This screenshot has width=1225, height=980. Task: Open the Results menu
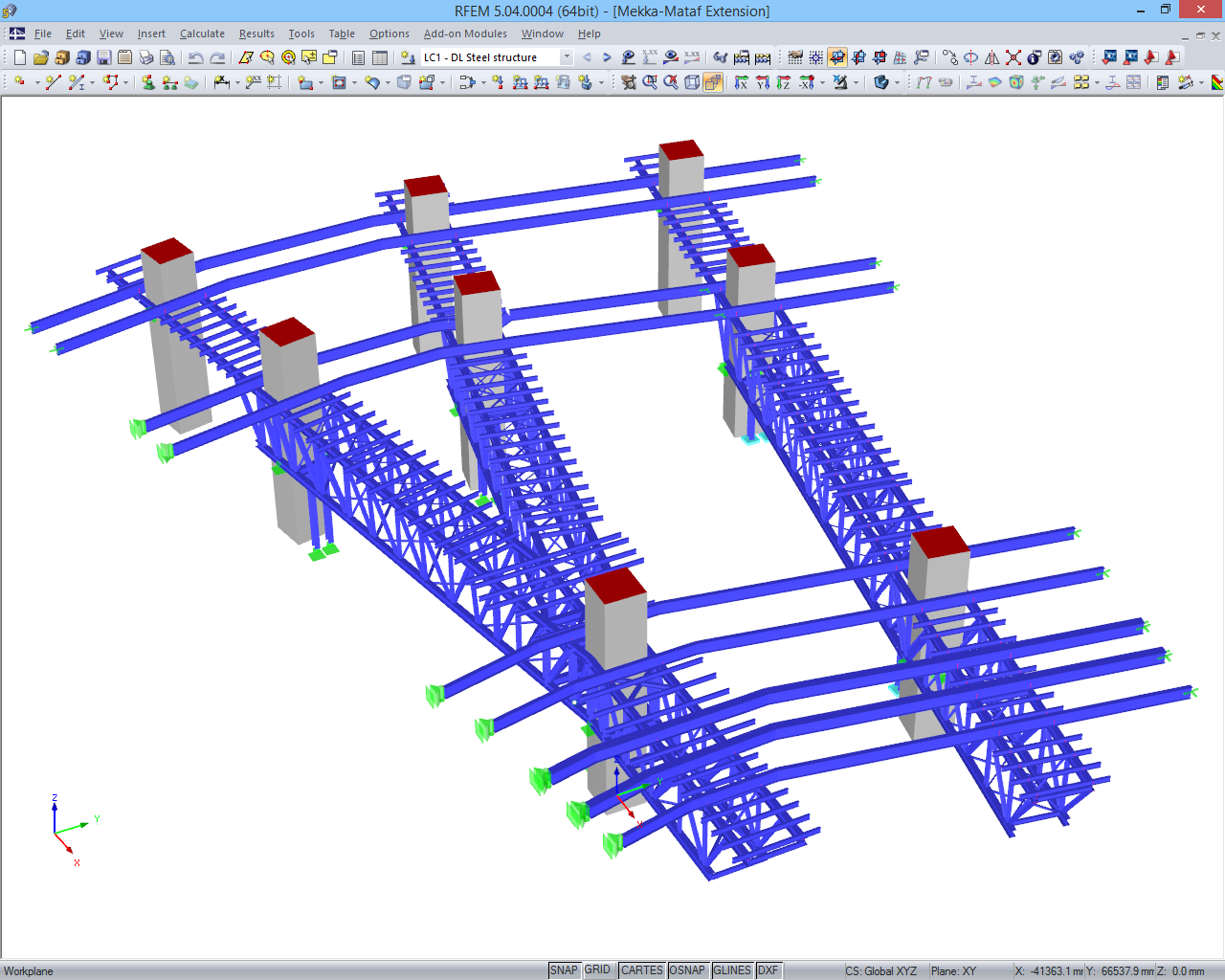click(x=256, y=33)
